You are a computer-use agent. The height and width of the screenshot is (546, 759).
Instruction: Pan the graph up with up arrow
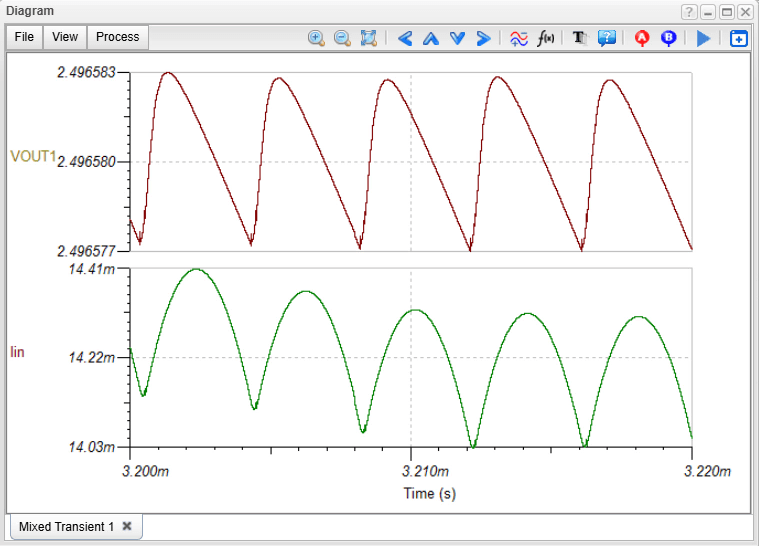tap(431, 38)
